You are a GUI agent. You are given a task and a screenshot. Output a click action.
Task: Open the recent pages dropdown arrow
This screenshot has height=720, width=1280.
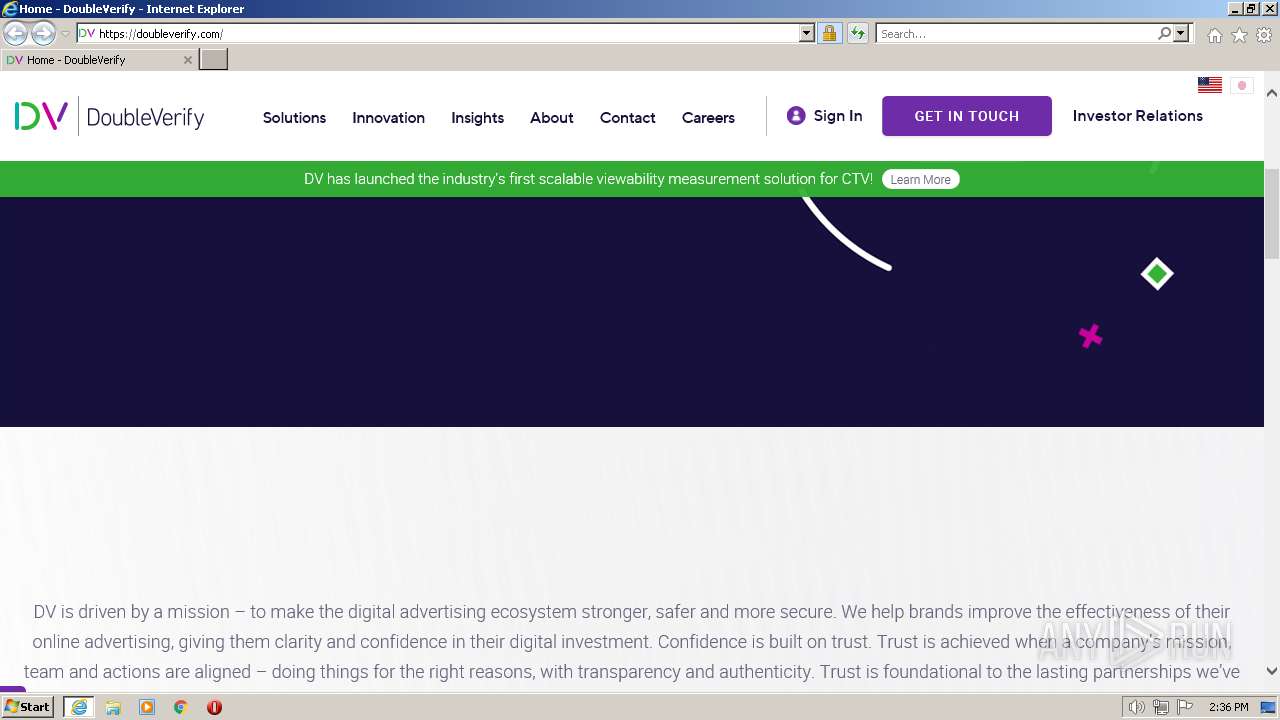click(65, 34)
